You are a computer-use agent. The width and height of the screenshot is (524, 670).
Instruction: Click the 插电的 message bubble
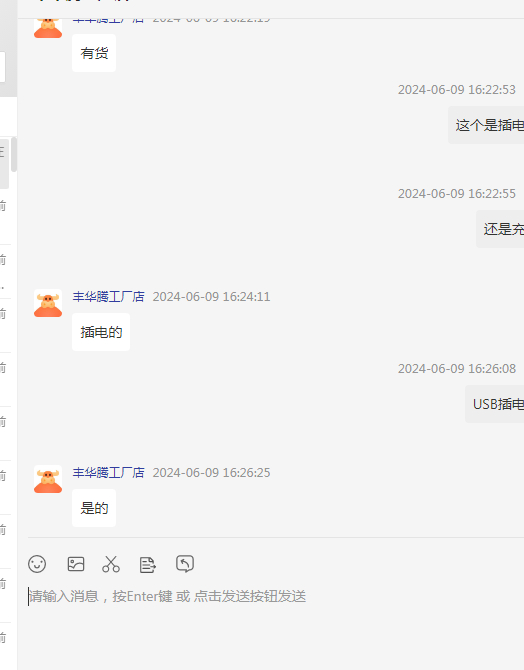pos(101,332)
